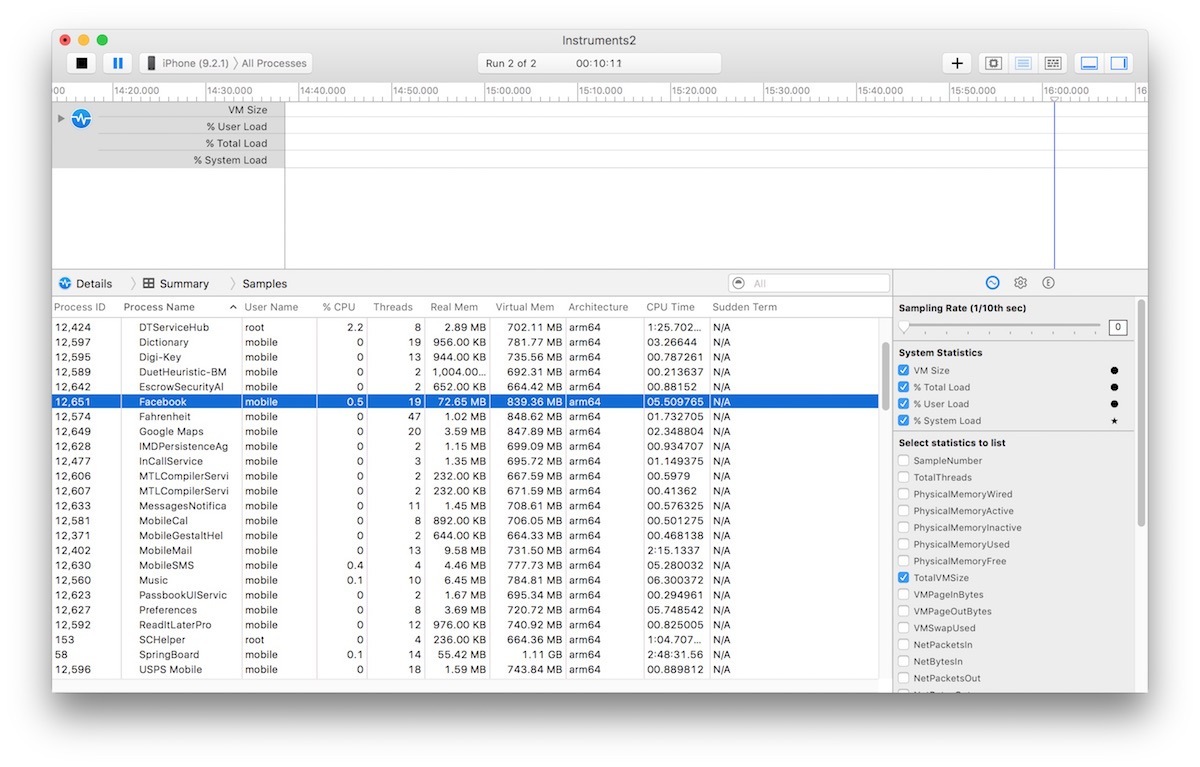
Task: Open the Extended Detail inspector tab
Action: [x=1048, y=283]
